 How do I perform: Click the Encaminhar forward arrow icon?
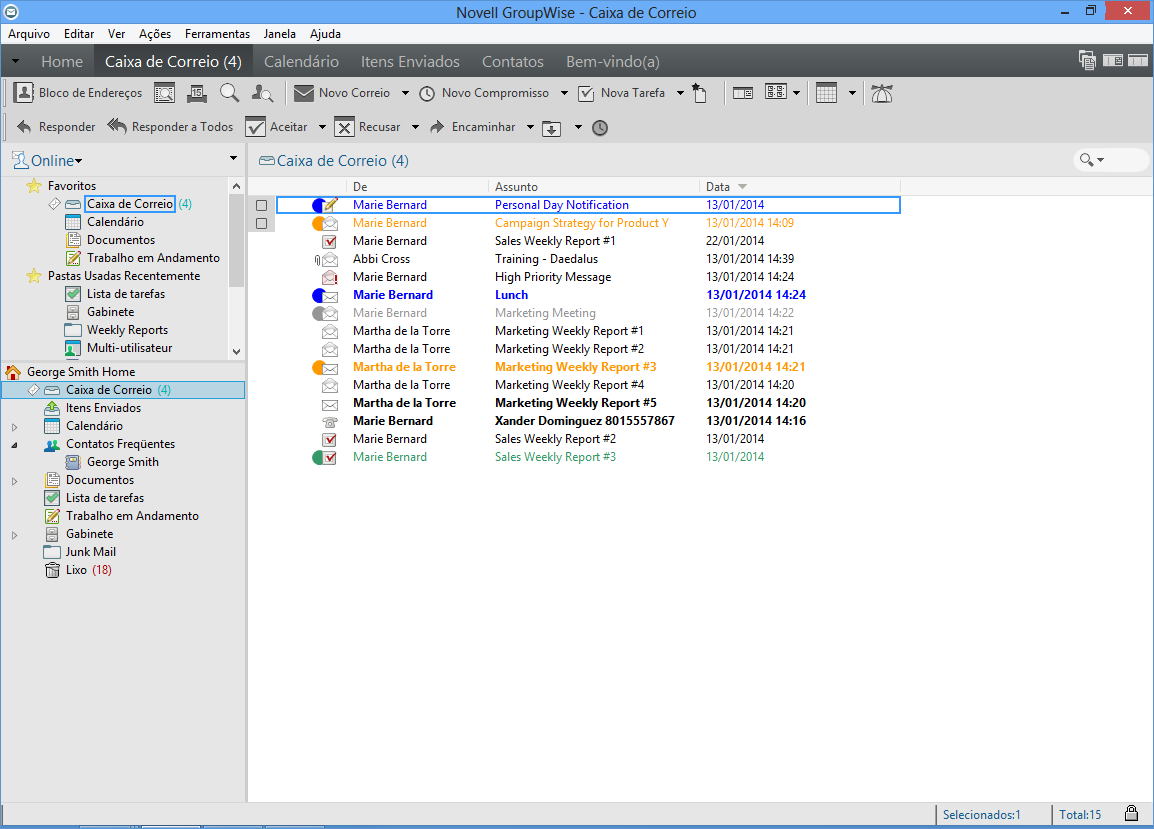point(437,127)
